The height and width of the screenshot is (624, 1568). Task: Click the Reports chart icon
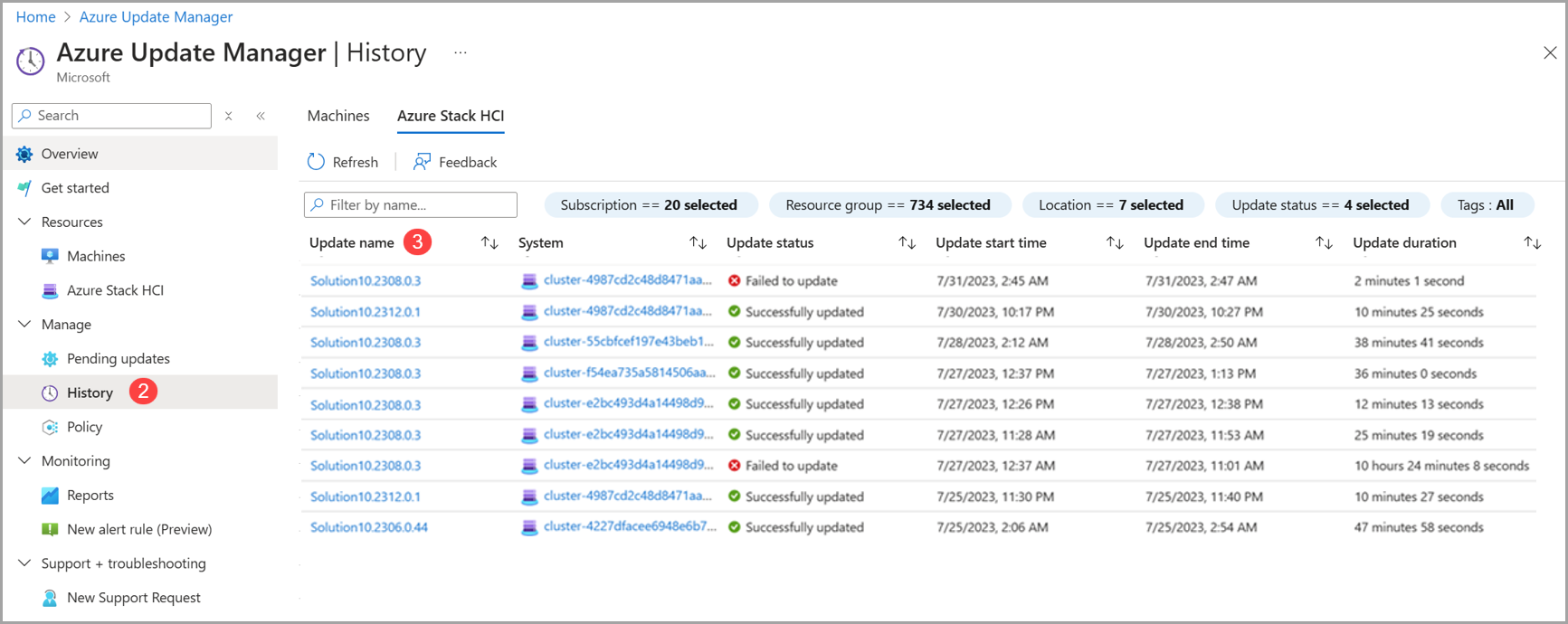coord(50,496)
